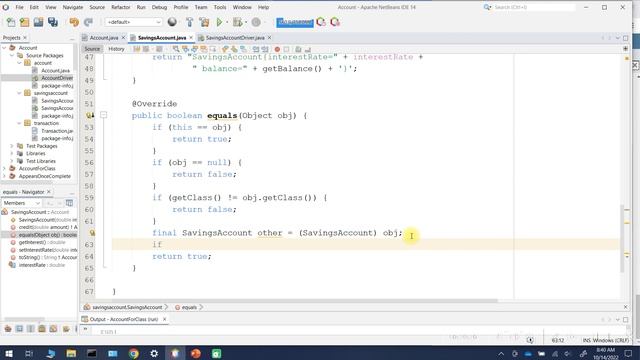Run the project with green play icon
The width and height of the screenshot is (640, 360).
[x=219, y=22]
